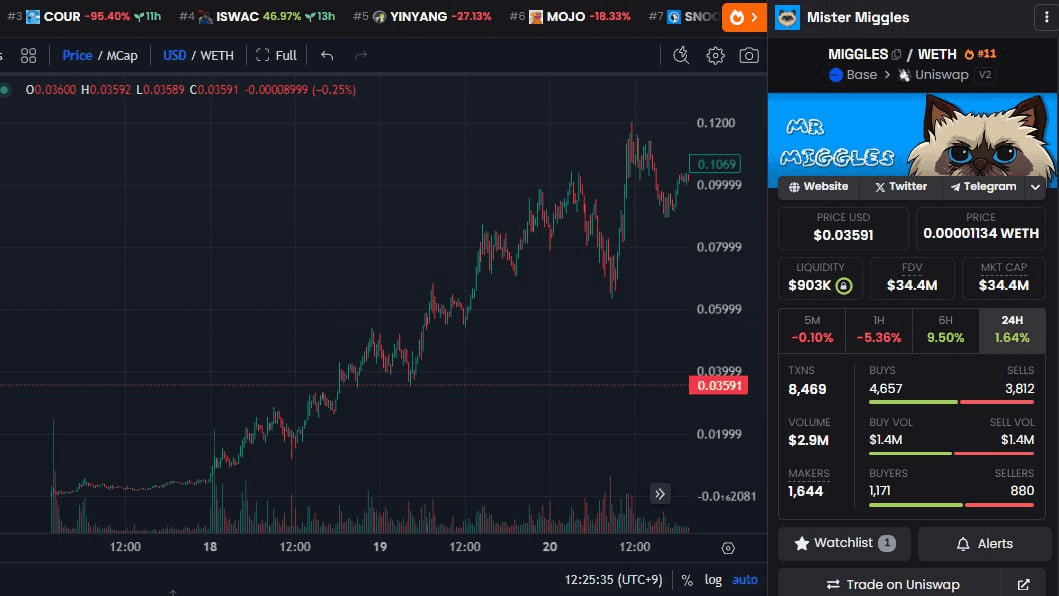Click the LIQUIDITY $903K box
The width and height of the screenshot is (1059, 596).
click(x=820, y=278)
